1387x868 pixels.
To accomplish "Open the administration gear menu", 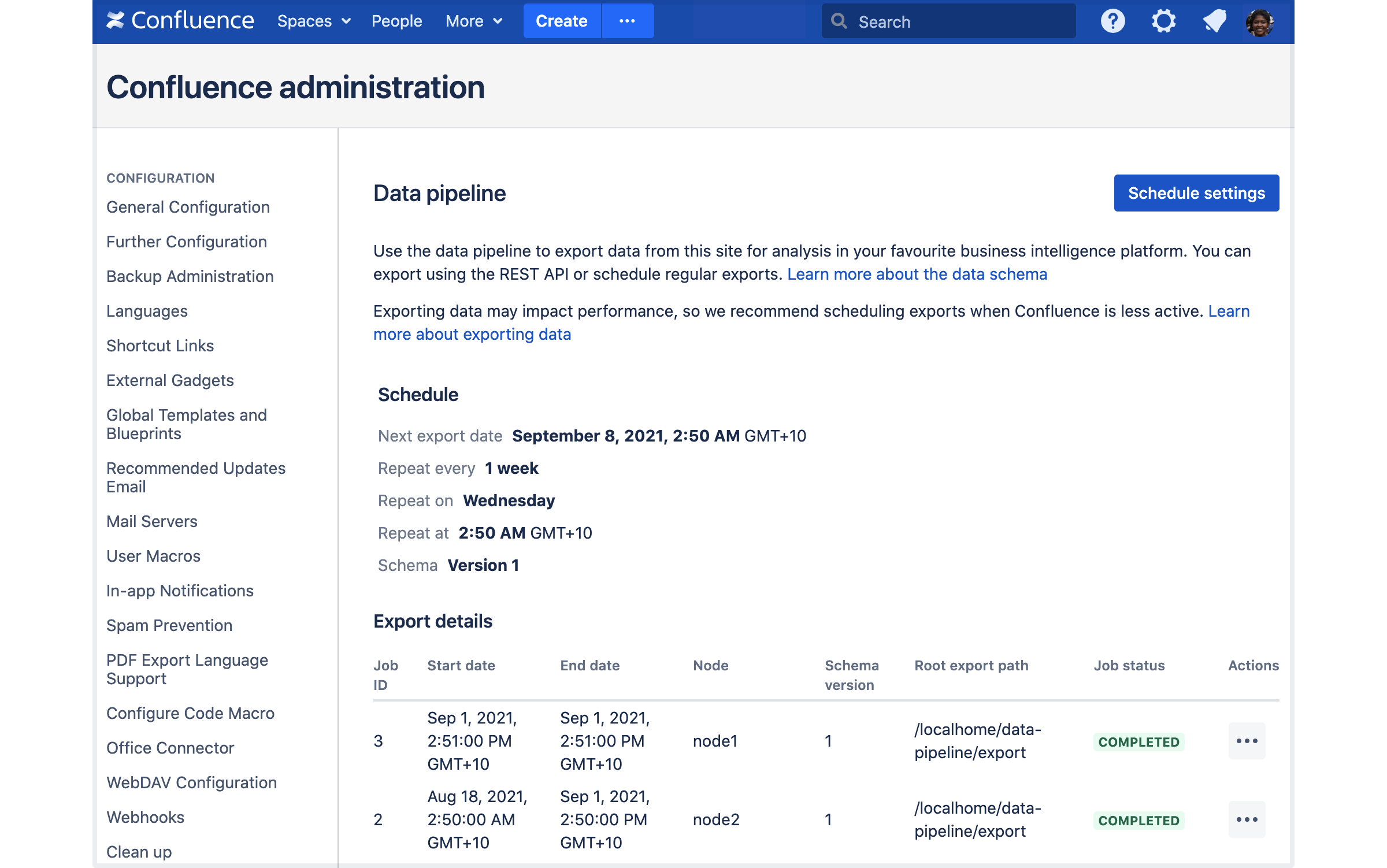I will (1163, 21).
